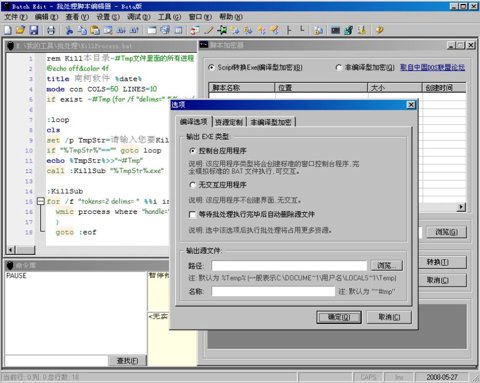
Task: Click the 位置 column header
Action: 321,88
